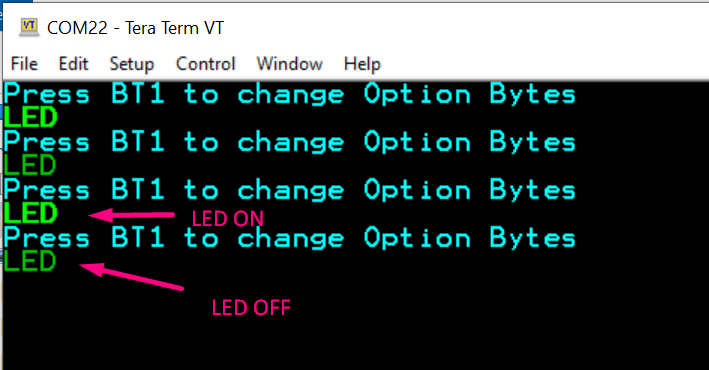Viewport: 709px width, 370px height.
Task: Click the pink arrow above LED OFF
Action: 132,276
